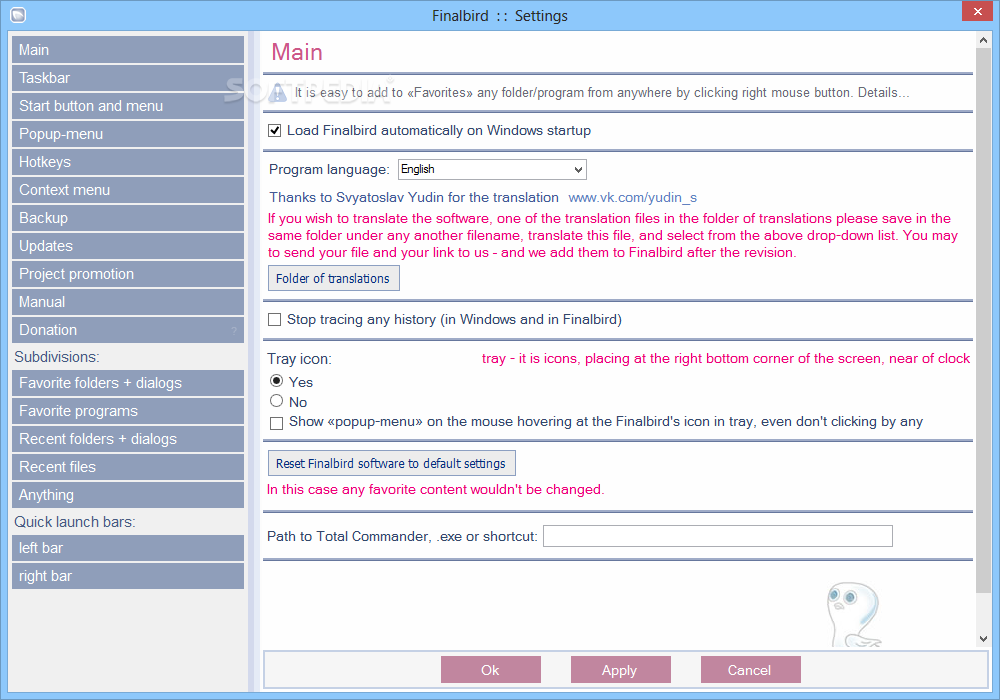Open the Donation section

(128, 330)
